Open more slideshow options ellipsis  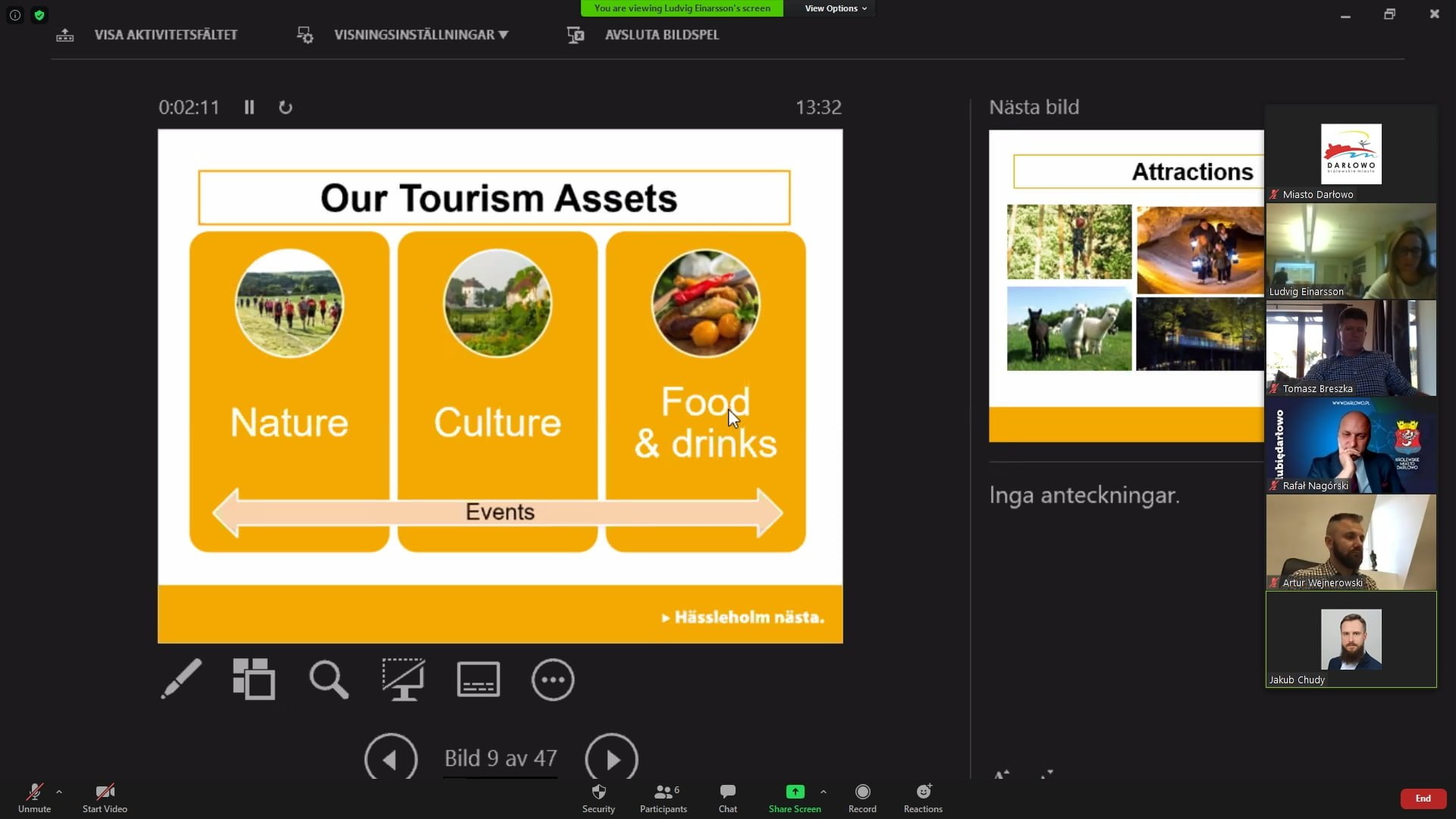coord(553,679)
